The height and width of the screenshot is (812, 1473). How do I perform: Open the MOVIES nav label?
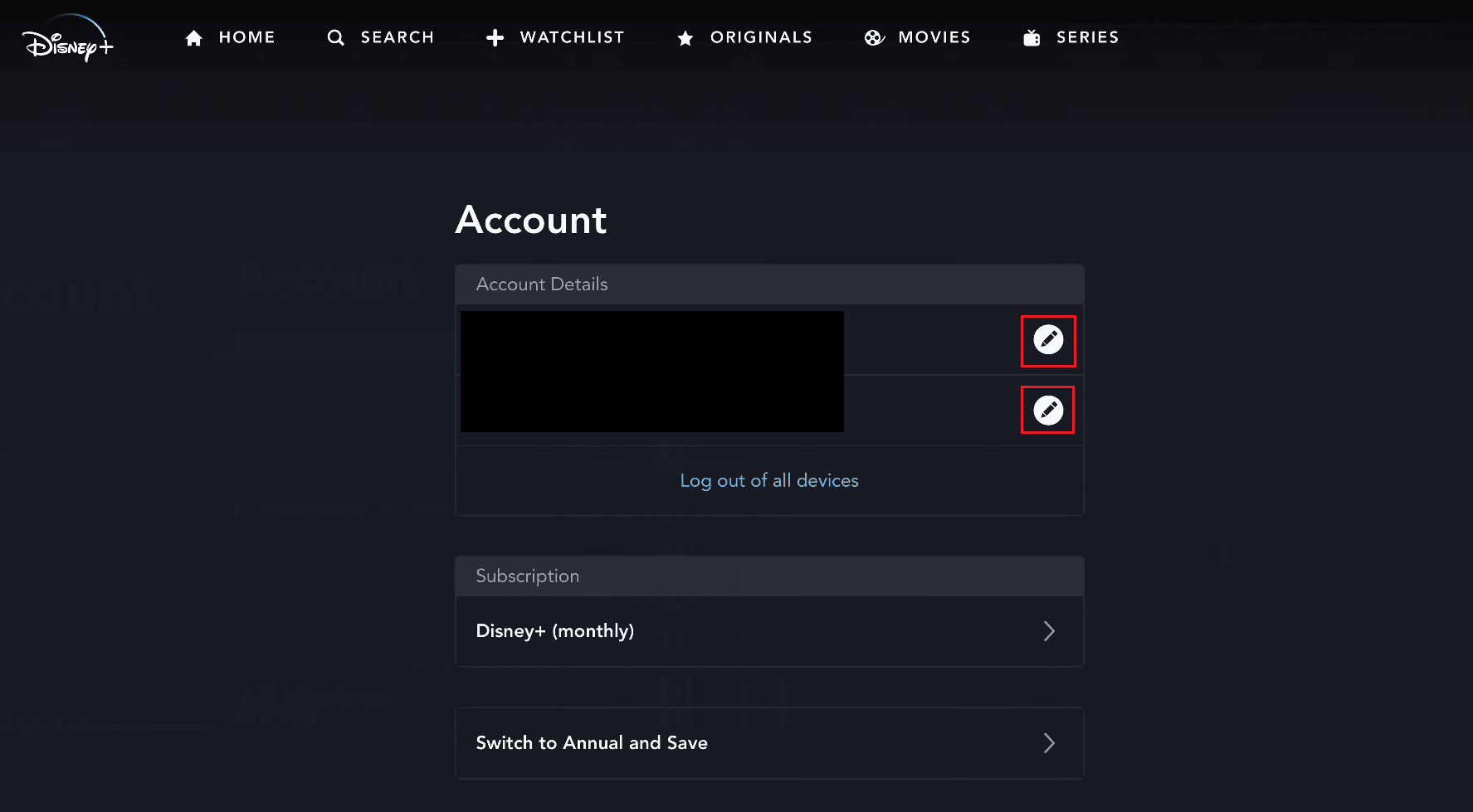pos(934,37)
